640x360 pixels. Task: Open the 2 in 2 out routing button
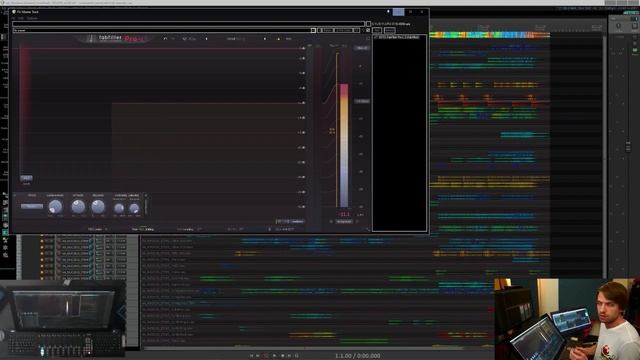tap(343, 31)
